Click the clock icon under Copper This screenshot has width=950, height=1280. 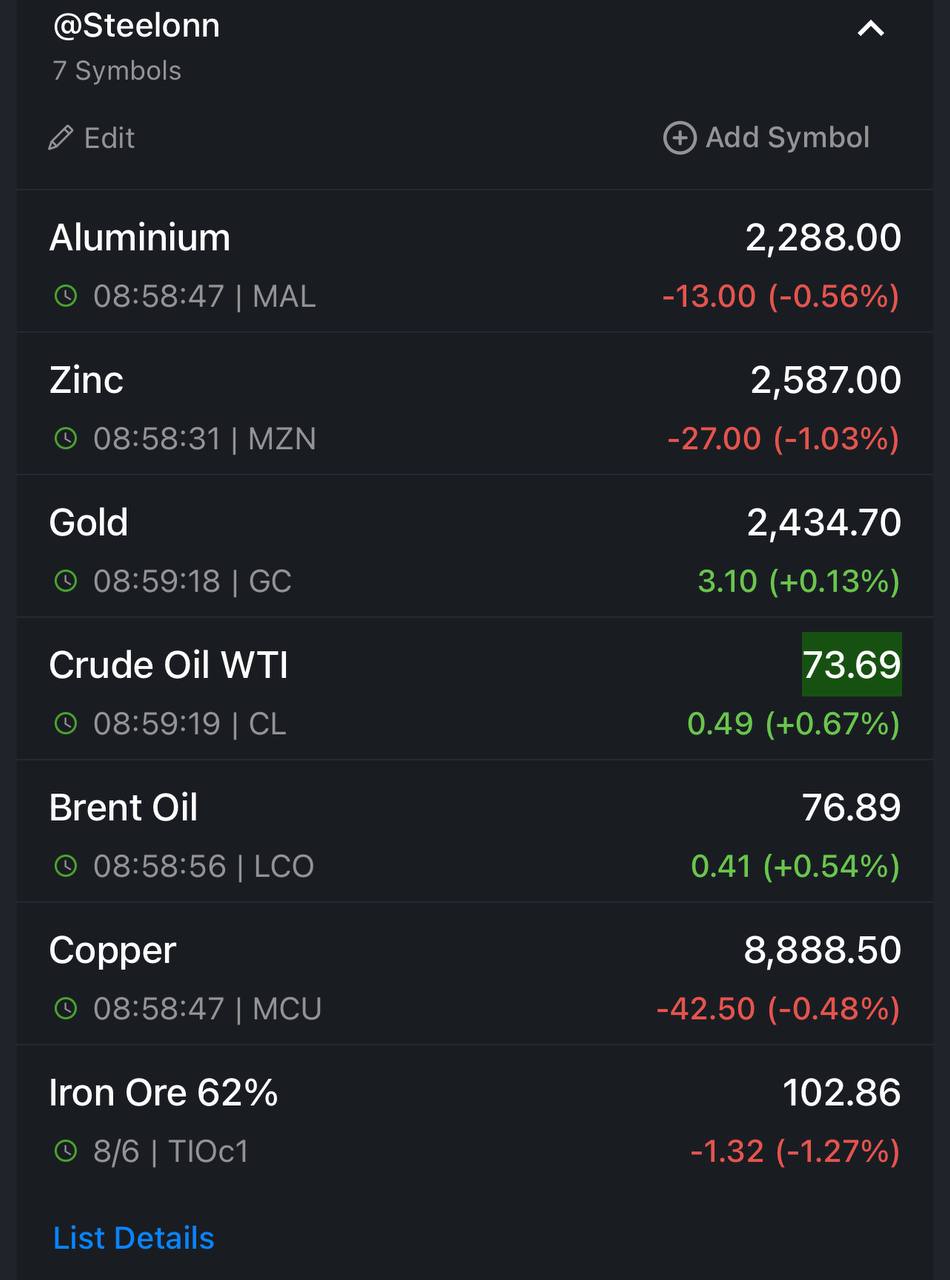tap(65, 1008)
